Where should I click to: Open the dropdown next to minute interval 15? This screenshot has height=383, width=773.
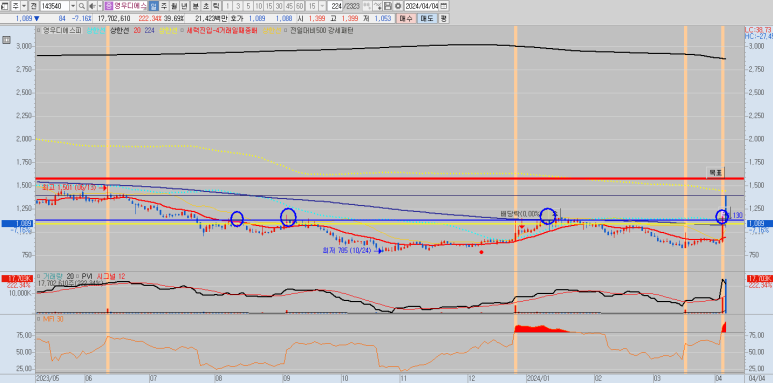[x=322, y=6]
